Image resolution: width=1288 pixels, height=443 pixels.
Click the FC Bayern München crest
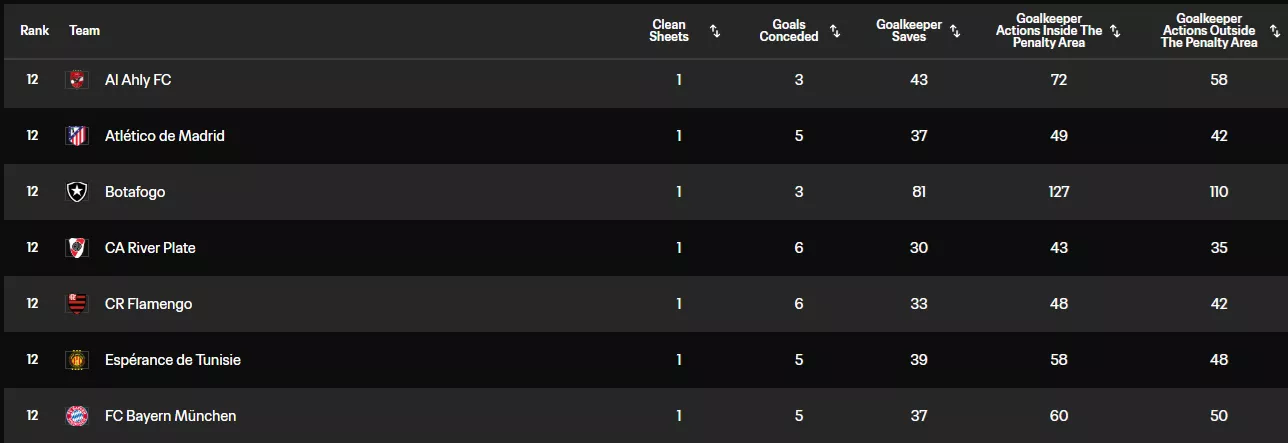[77, 416]
